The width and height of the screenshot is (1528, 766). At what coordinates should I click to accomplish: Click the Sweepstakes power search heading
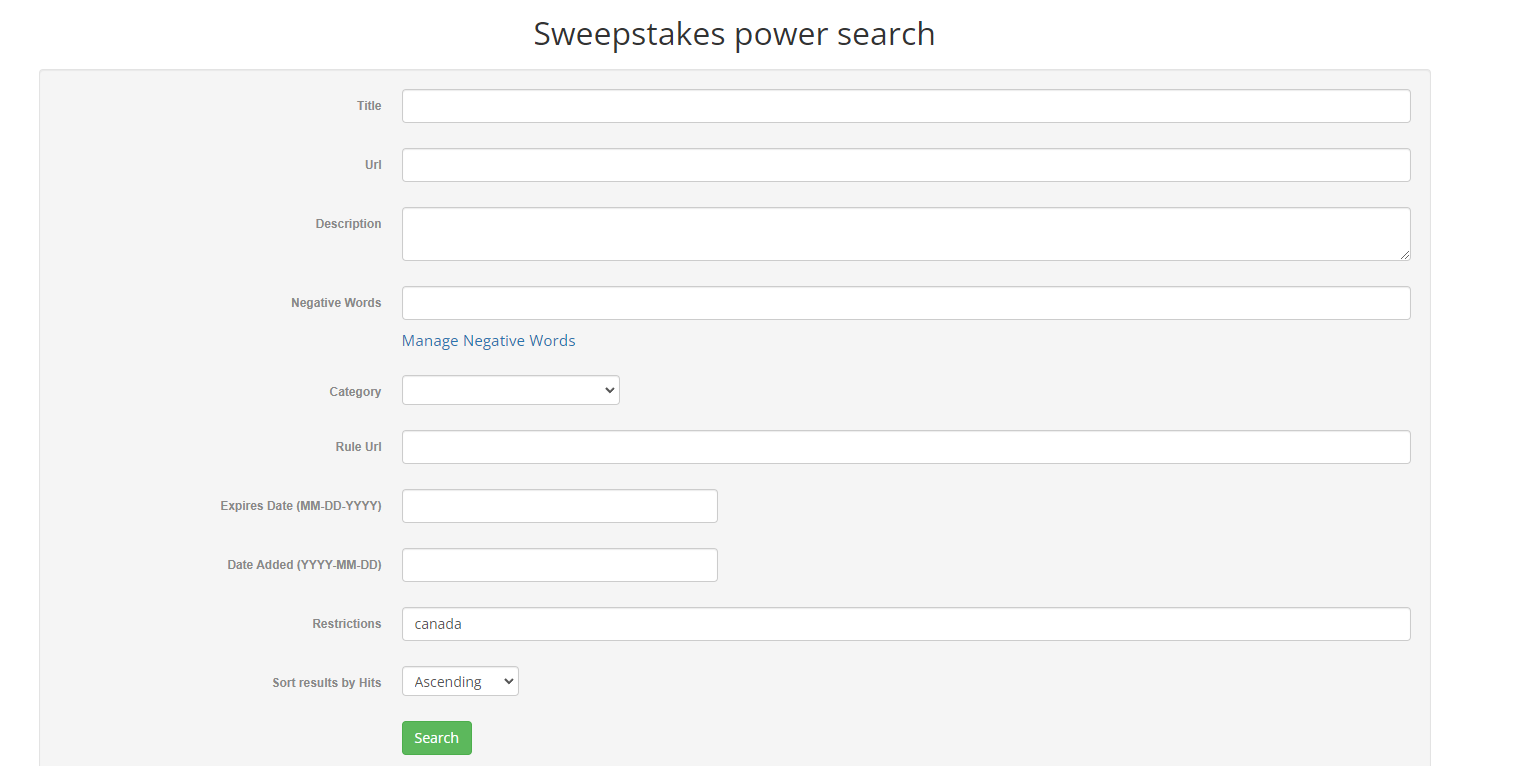(734, 34)
